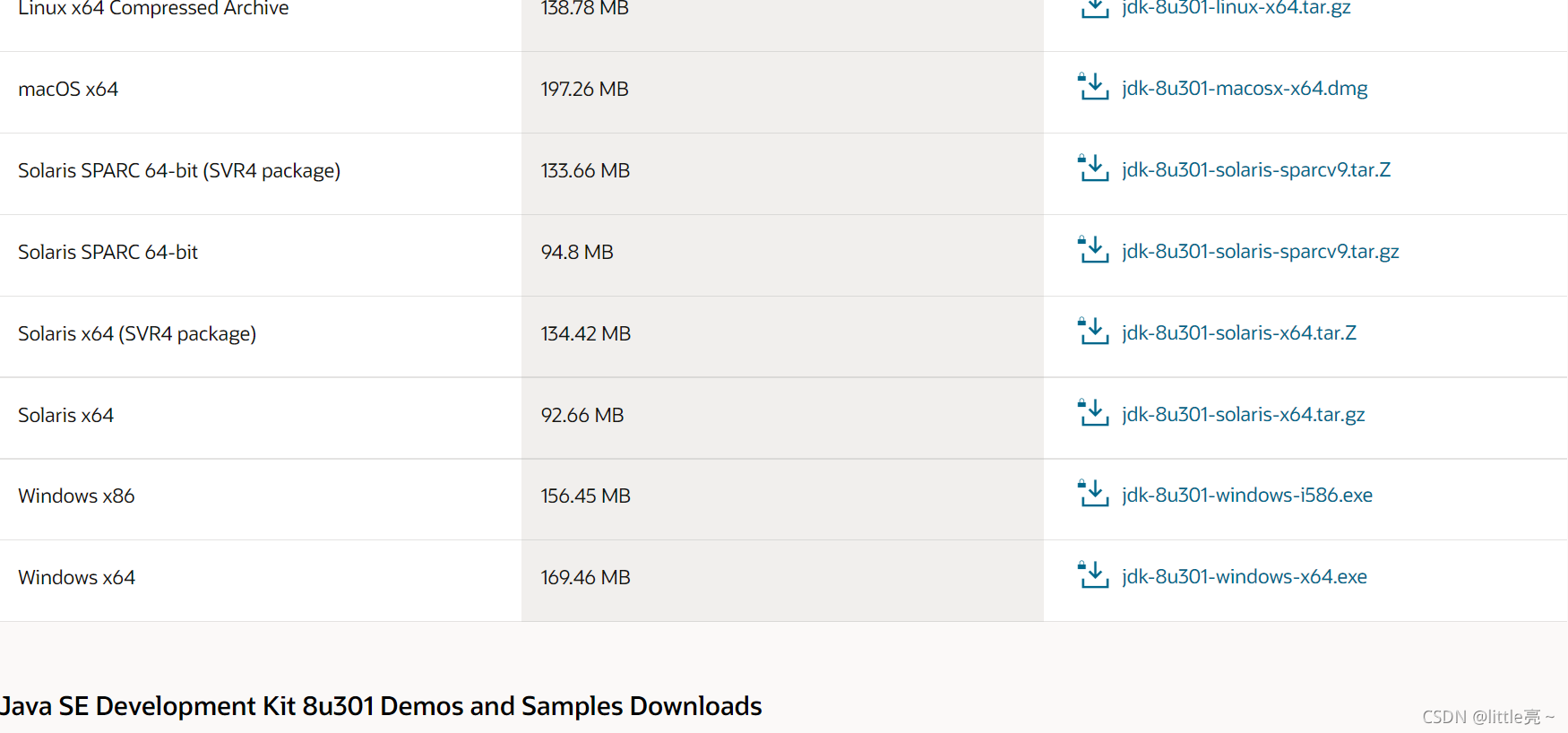
Task: Click download icon for jdk-8u301-solaris-x64.tar.gz
Action: [x=1093, y=413]
